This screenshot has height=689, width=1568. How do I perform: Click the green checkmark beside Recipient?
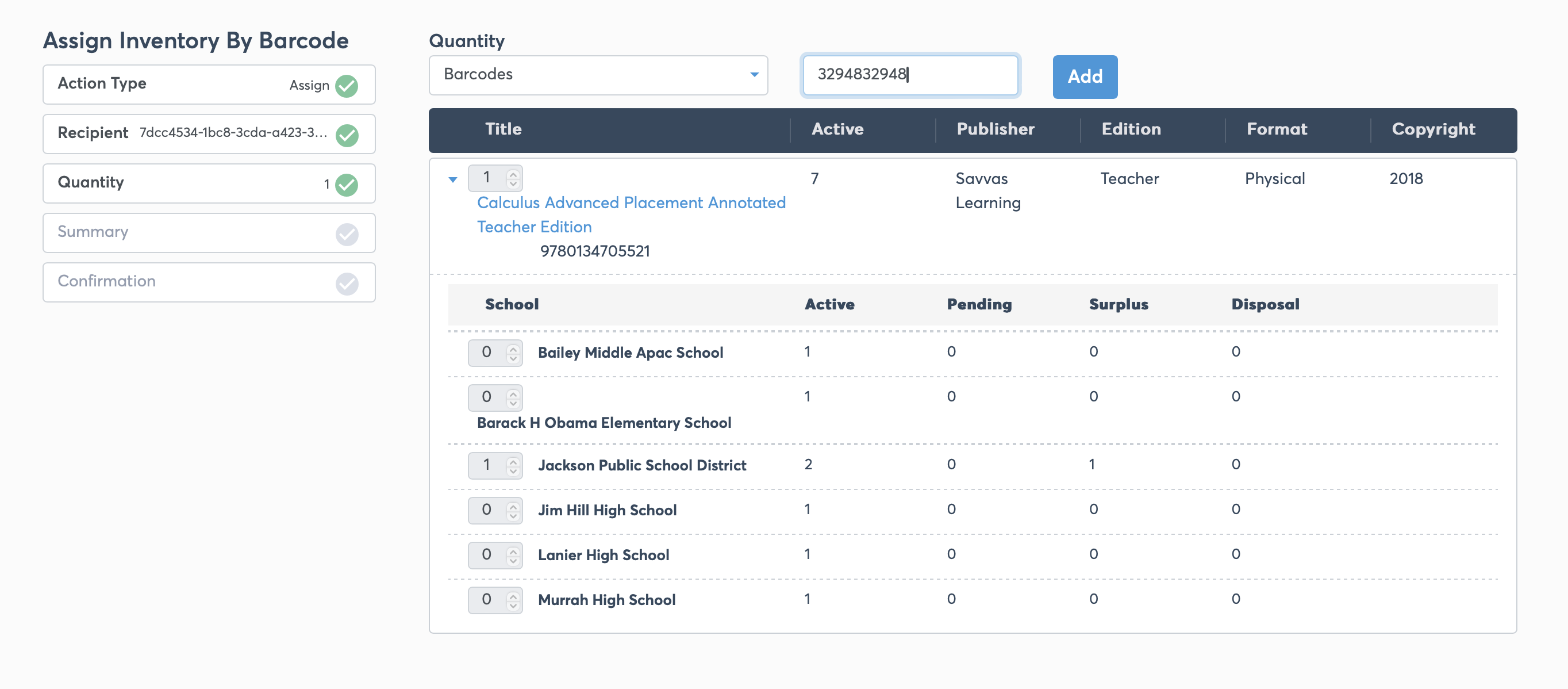(x=347, y=135)
